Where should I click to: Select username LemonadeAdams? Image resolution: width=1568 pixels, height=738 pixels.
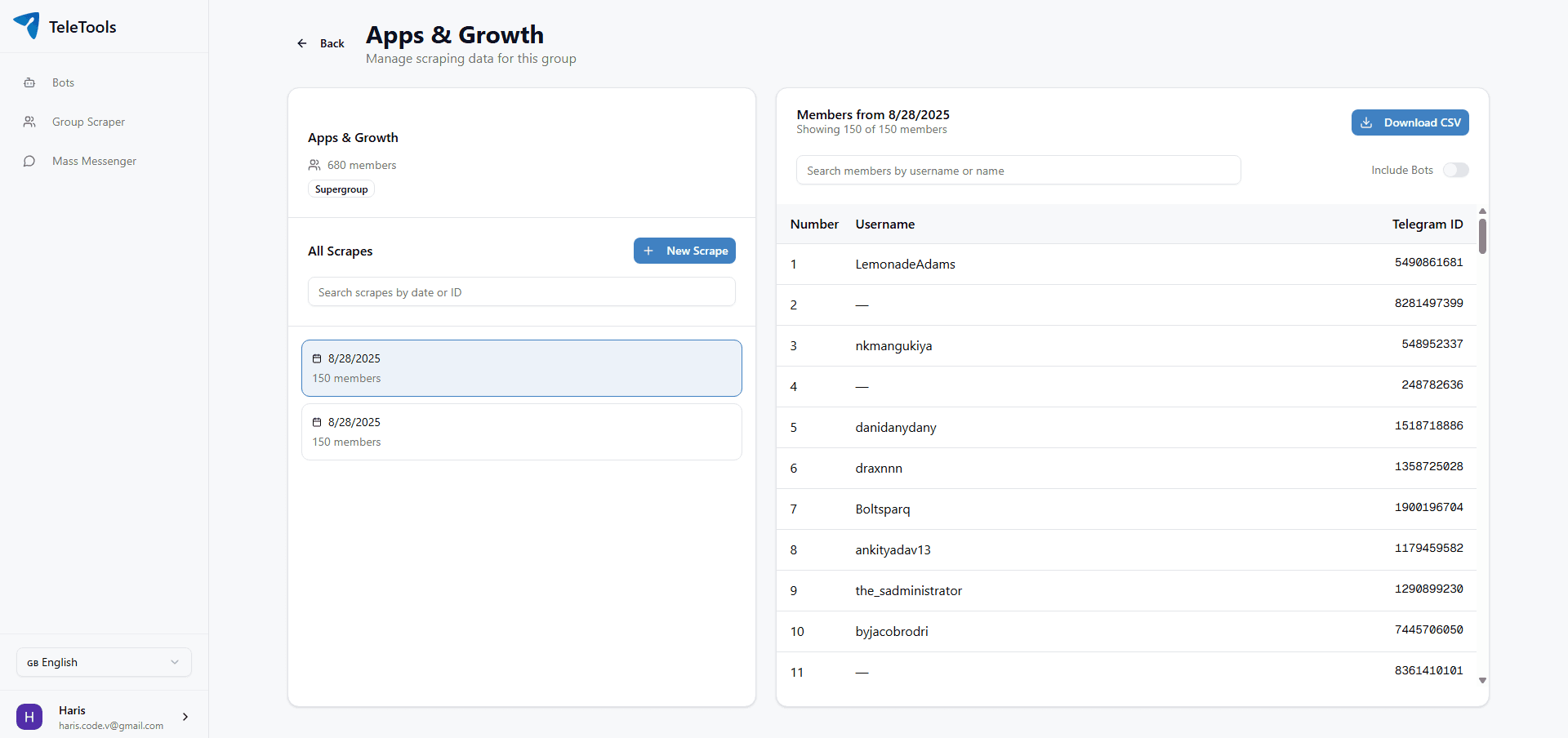[x=905, y=264]
